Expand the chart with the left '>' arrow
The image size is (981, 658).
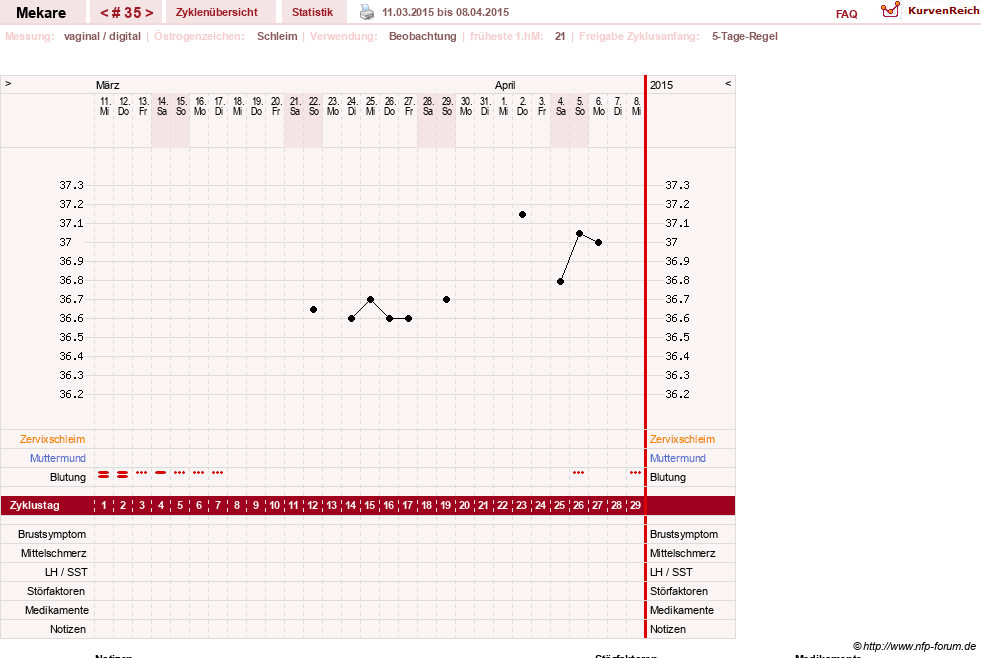(x=8, y=83)
